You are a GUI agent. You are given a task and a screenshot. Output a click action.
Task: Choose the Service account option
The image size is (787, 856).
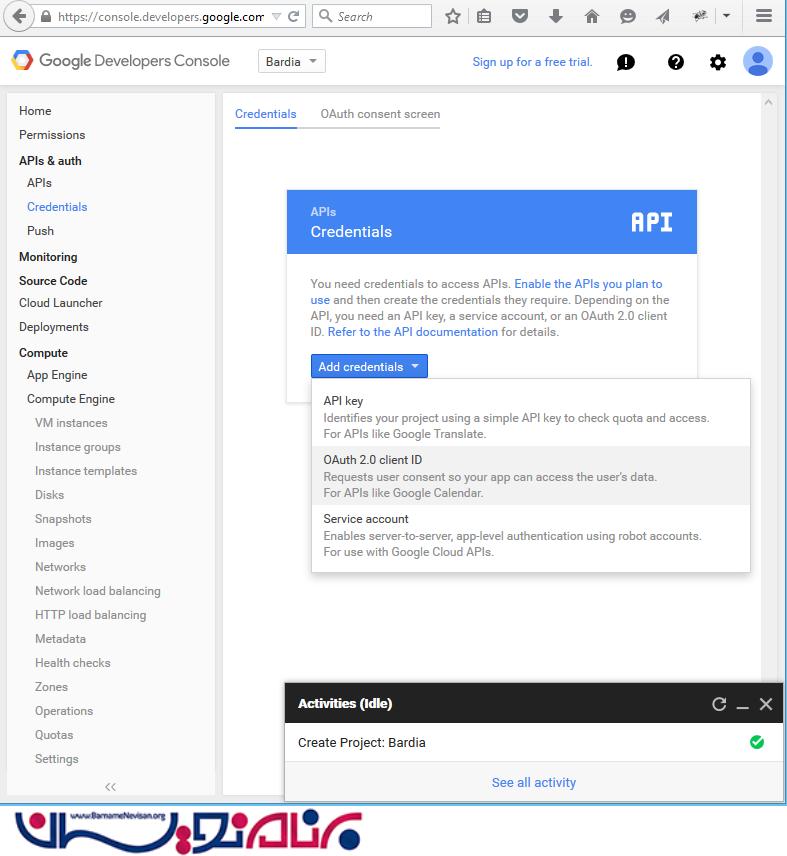[x=530, y=535]
